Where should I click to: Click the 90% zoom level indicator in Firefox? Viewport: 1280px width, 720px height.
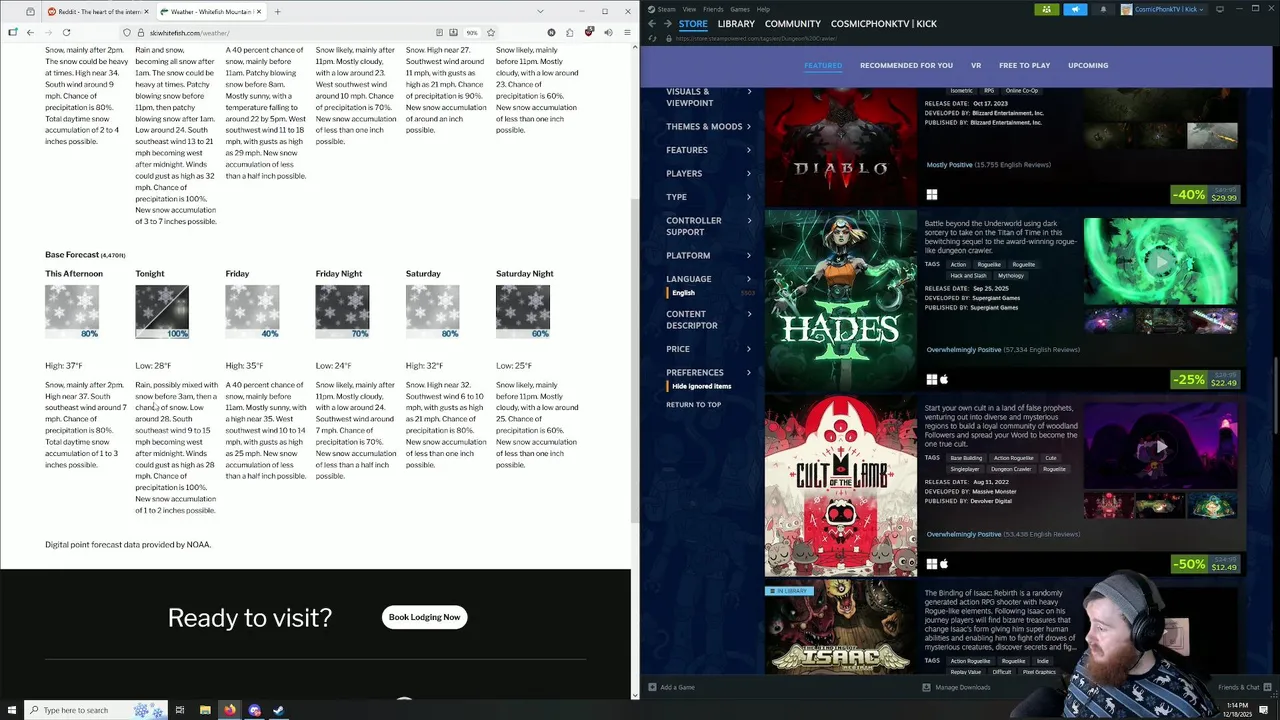471,32
